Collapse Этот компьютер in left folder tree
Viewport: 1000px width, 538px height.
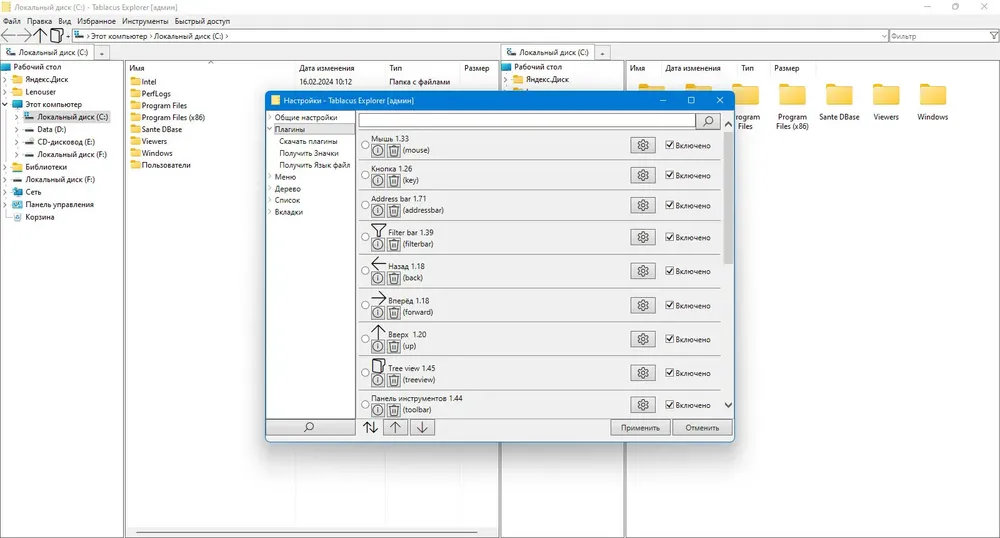point(5,104)
